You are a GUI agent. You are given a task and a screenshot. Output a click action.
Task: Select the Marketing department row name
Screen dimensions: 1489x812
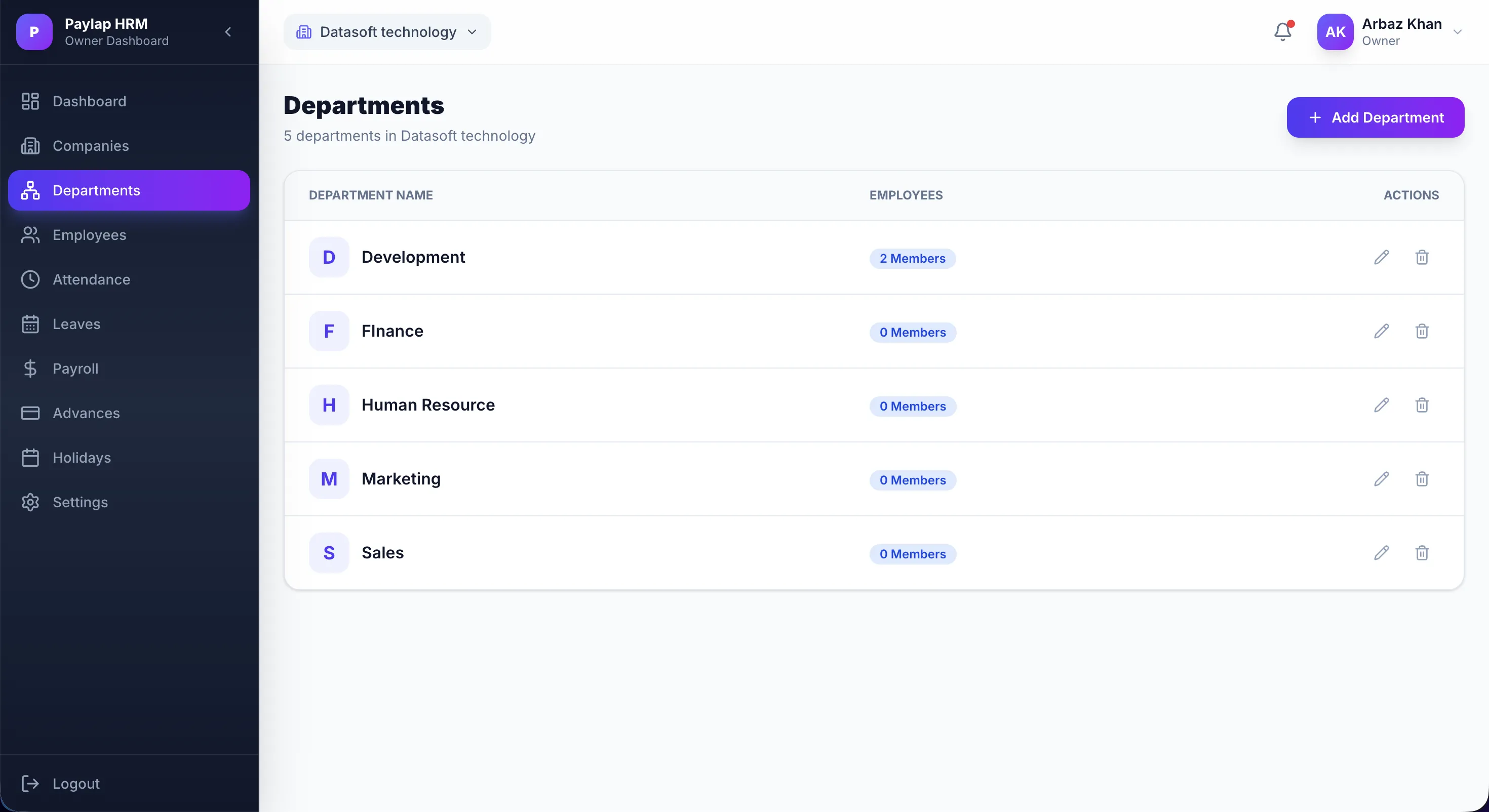401,479
